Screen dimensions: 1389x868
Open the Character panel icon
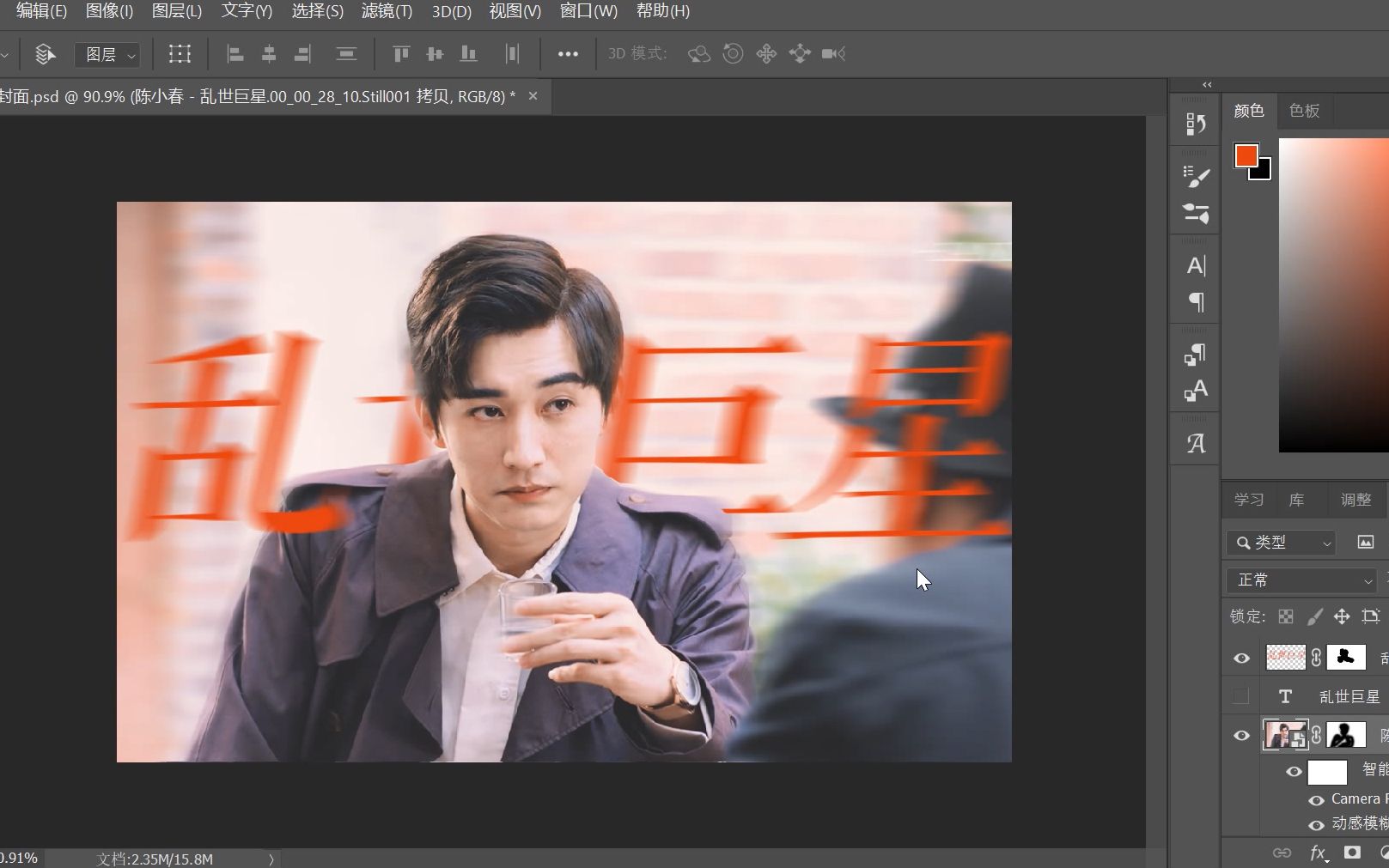click(1196, 265)
